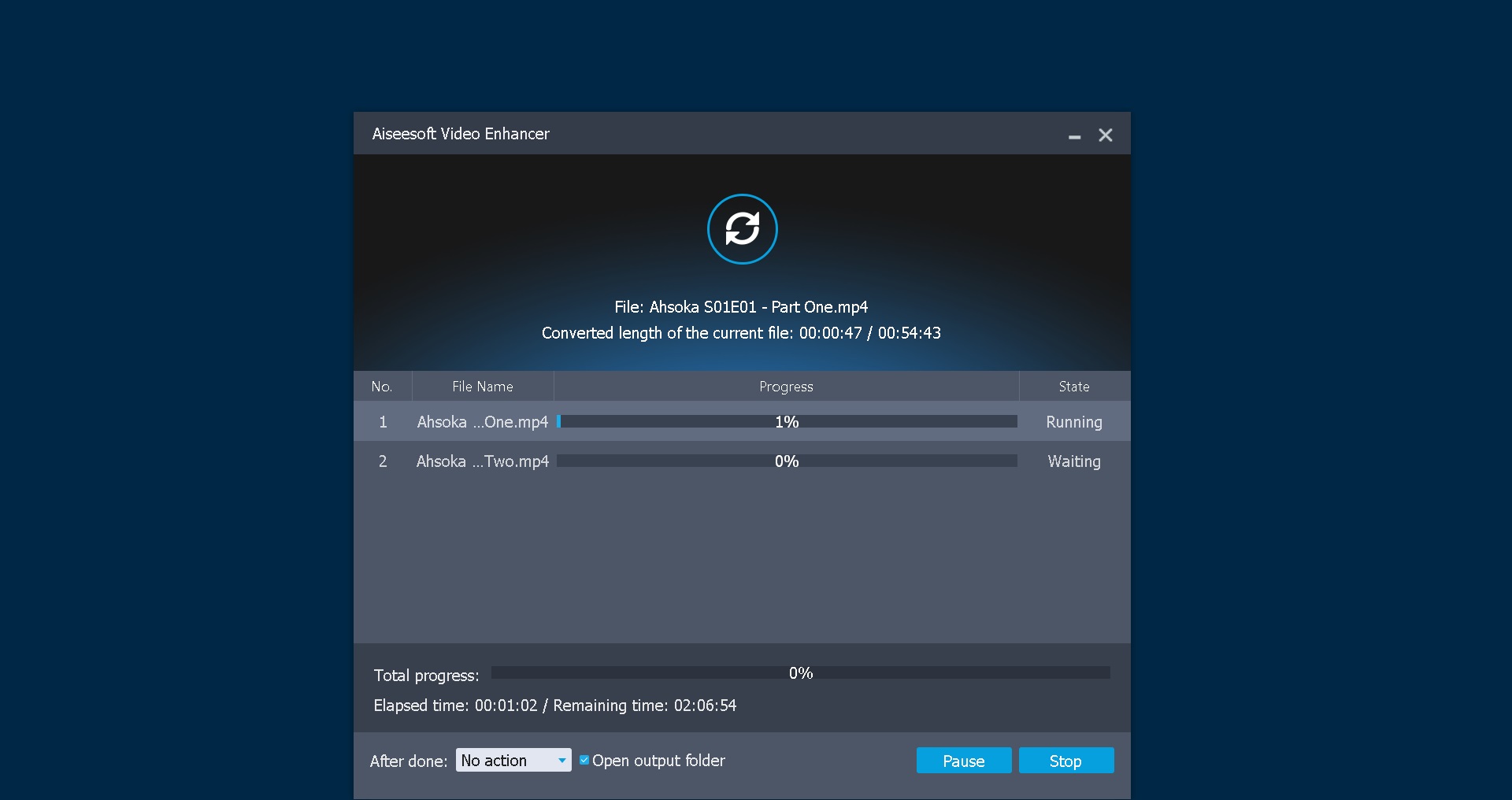Click the 1% progress bar of file one
Viewport: 1512px width, 800px height.
(787, 421)
